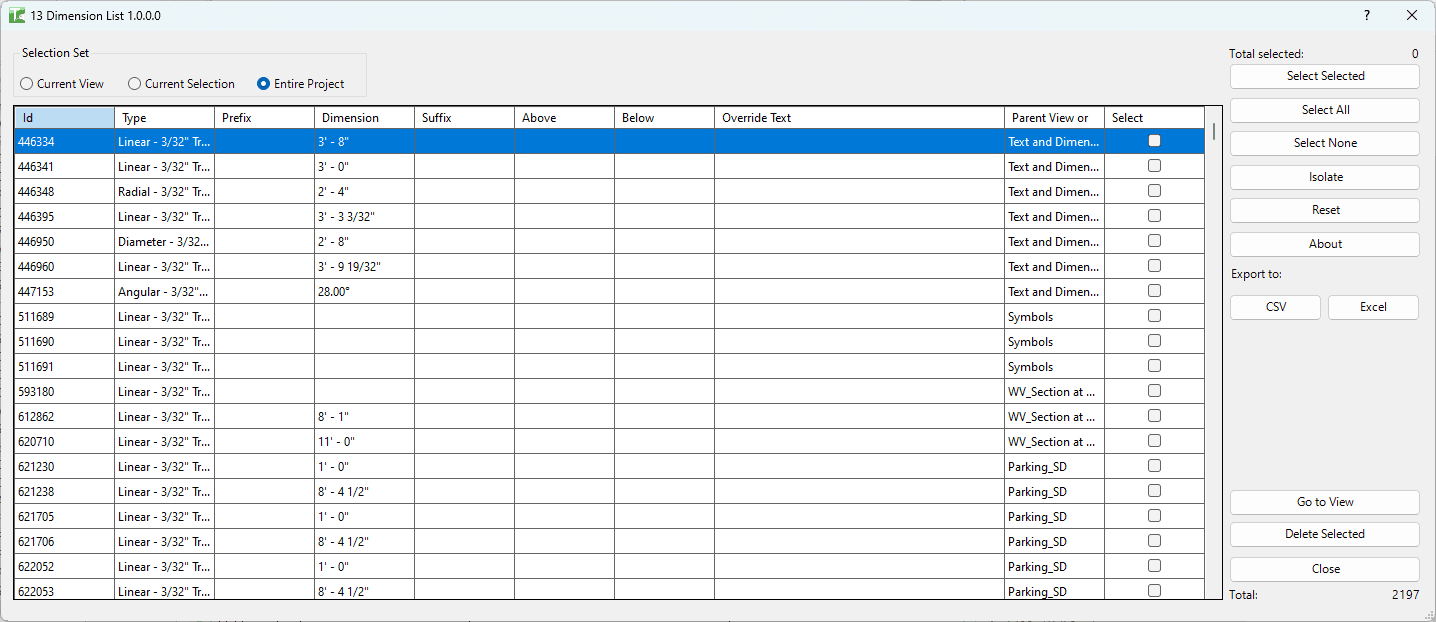Image resolution: width=1436 pixels, height=622 pixels.
Task: Click the Below column header
Action: 665,118
